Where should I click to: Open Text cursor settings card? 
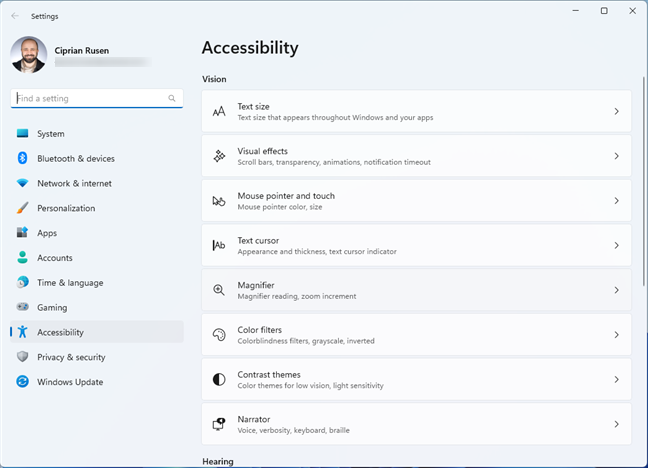pos(416,245)
